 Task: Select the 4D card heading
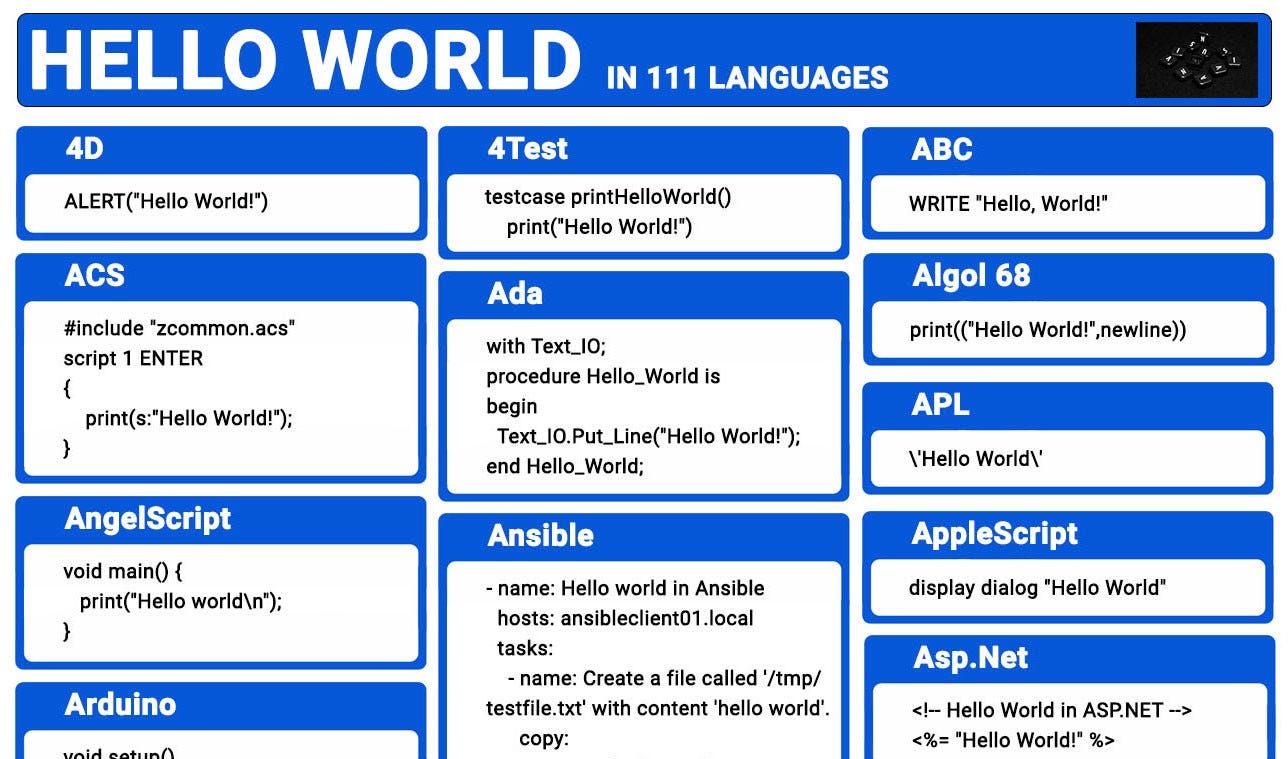point(85,149)
